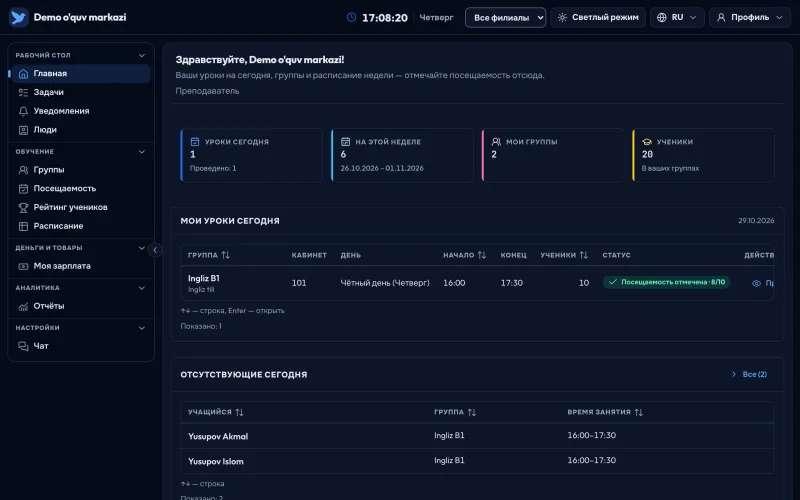Open Моя зарплата from the sidebar
Screen dimensions: 800x500
point(81,266)
